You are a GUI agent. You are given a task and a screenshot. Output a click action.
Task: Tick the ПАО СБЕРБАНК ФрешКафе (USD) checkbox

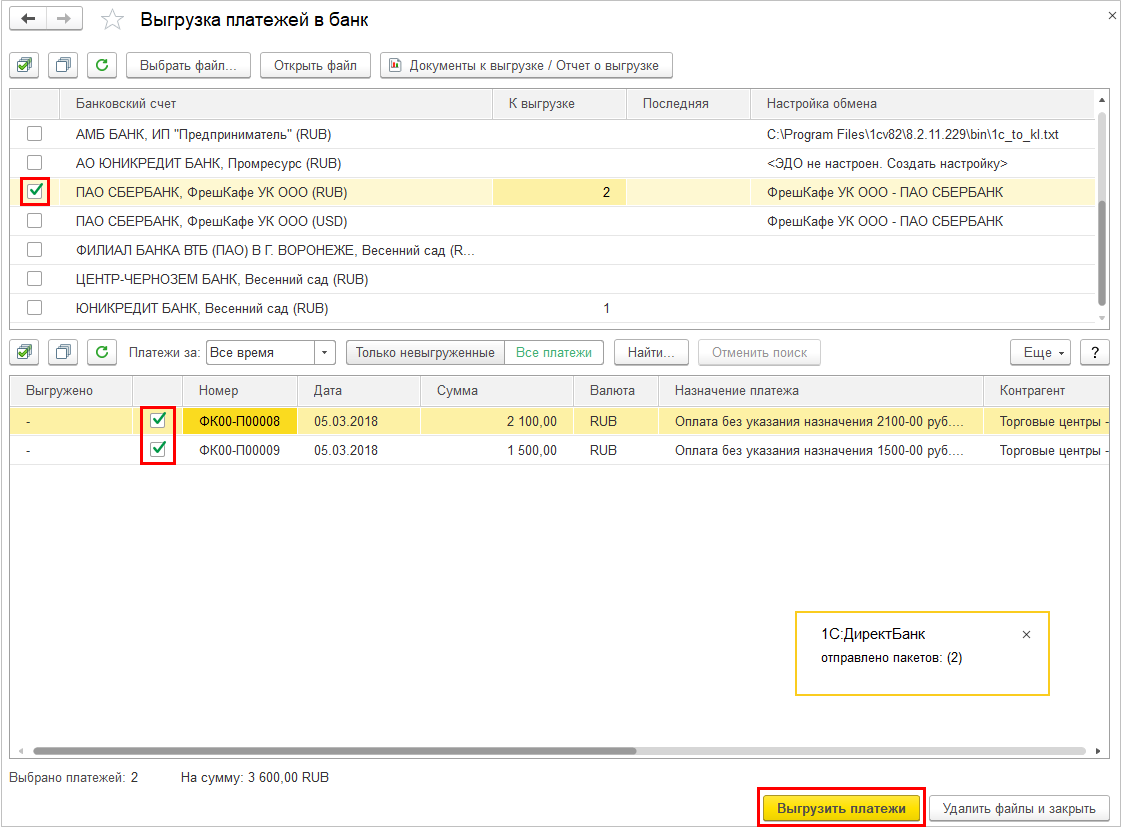[x=34, y=221]
